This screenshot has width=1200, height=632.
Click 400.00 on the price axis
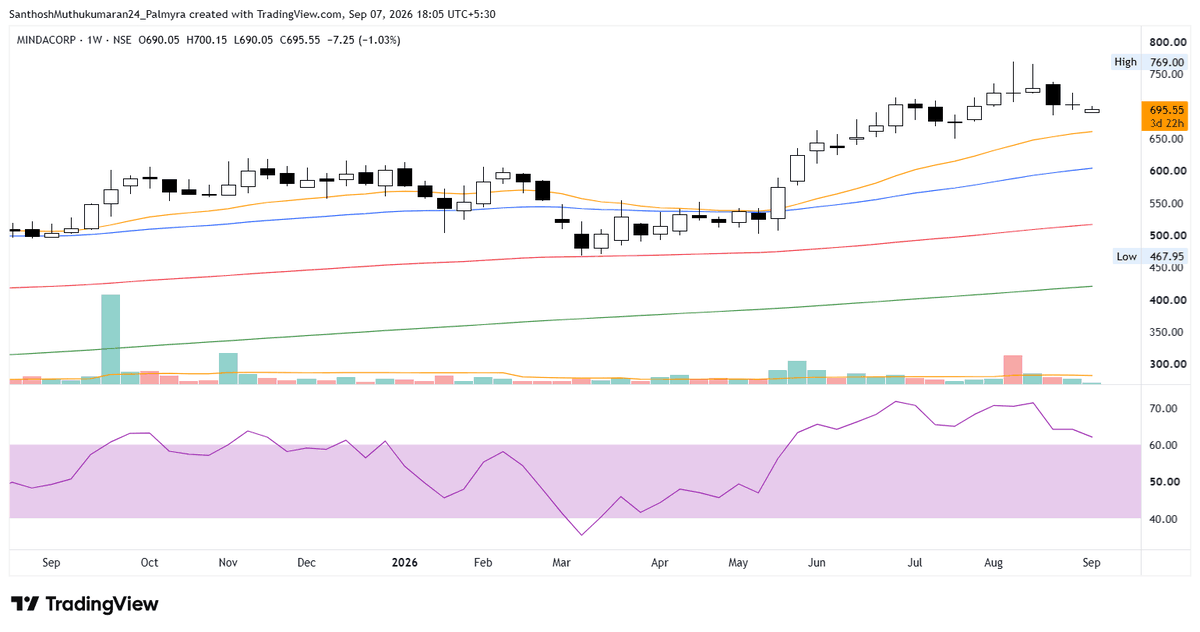click(1167, 300)
